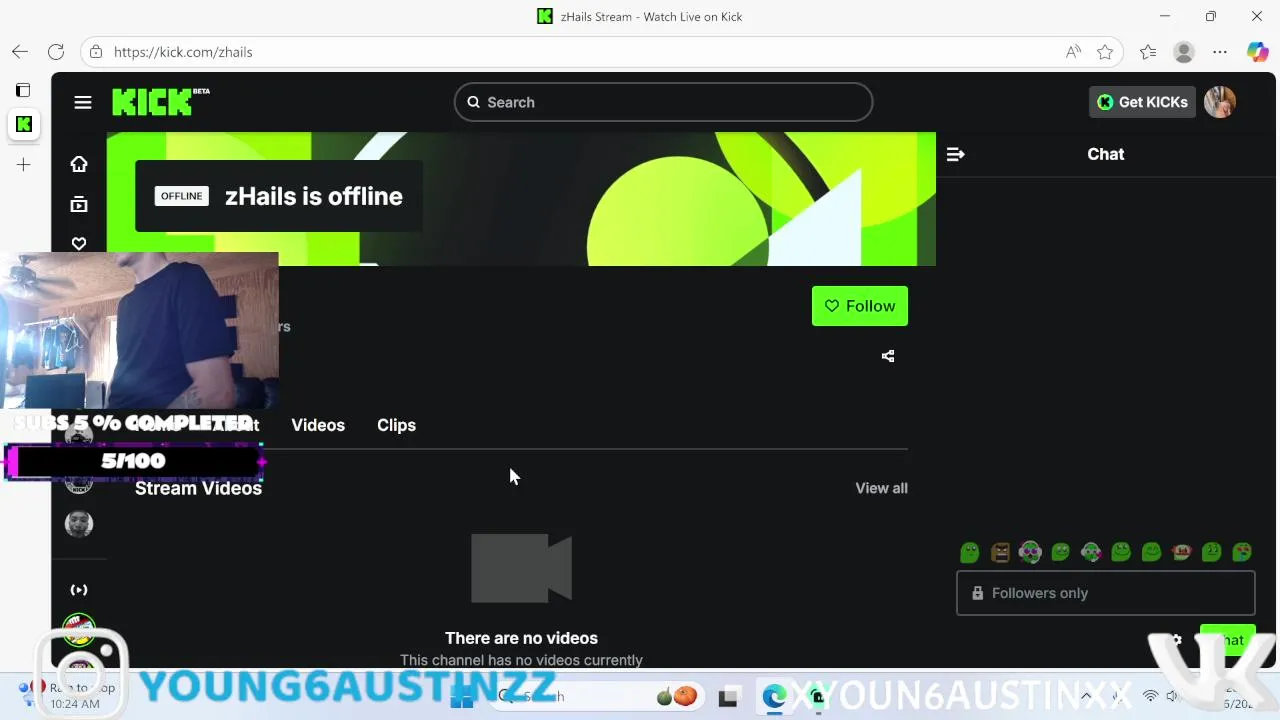
Task: Click 'There are no videos' message
Action: (521, 638)
